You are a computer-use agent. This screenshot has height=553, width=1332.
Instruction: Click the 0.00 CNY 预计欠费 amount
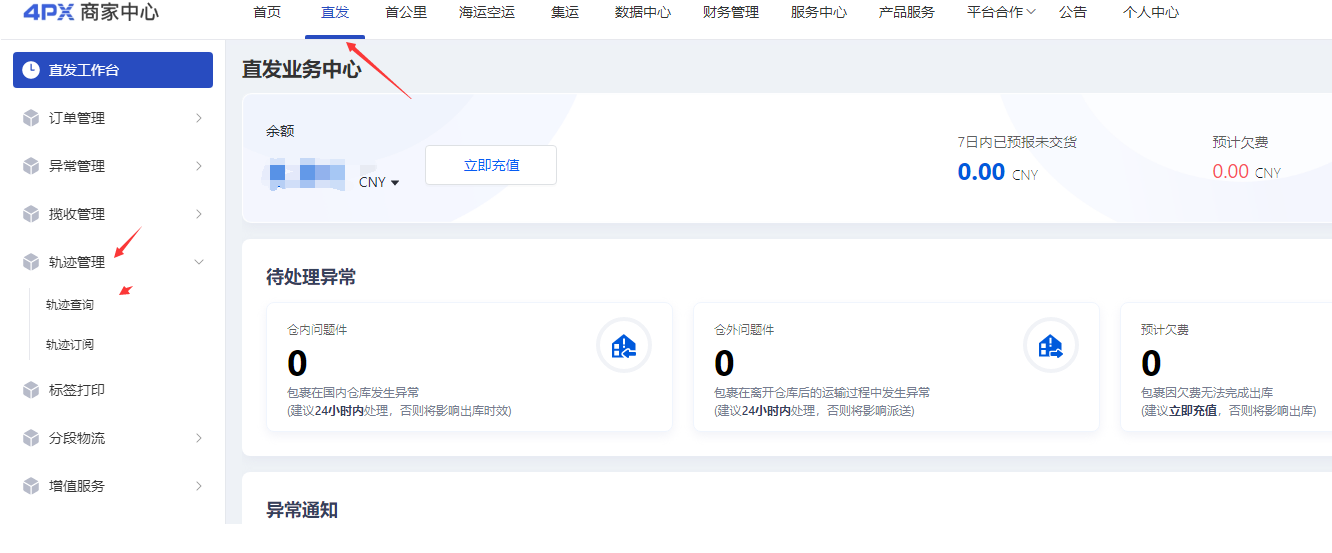[1246, 172]
